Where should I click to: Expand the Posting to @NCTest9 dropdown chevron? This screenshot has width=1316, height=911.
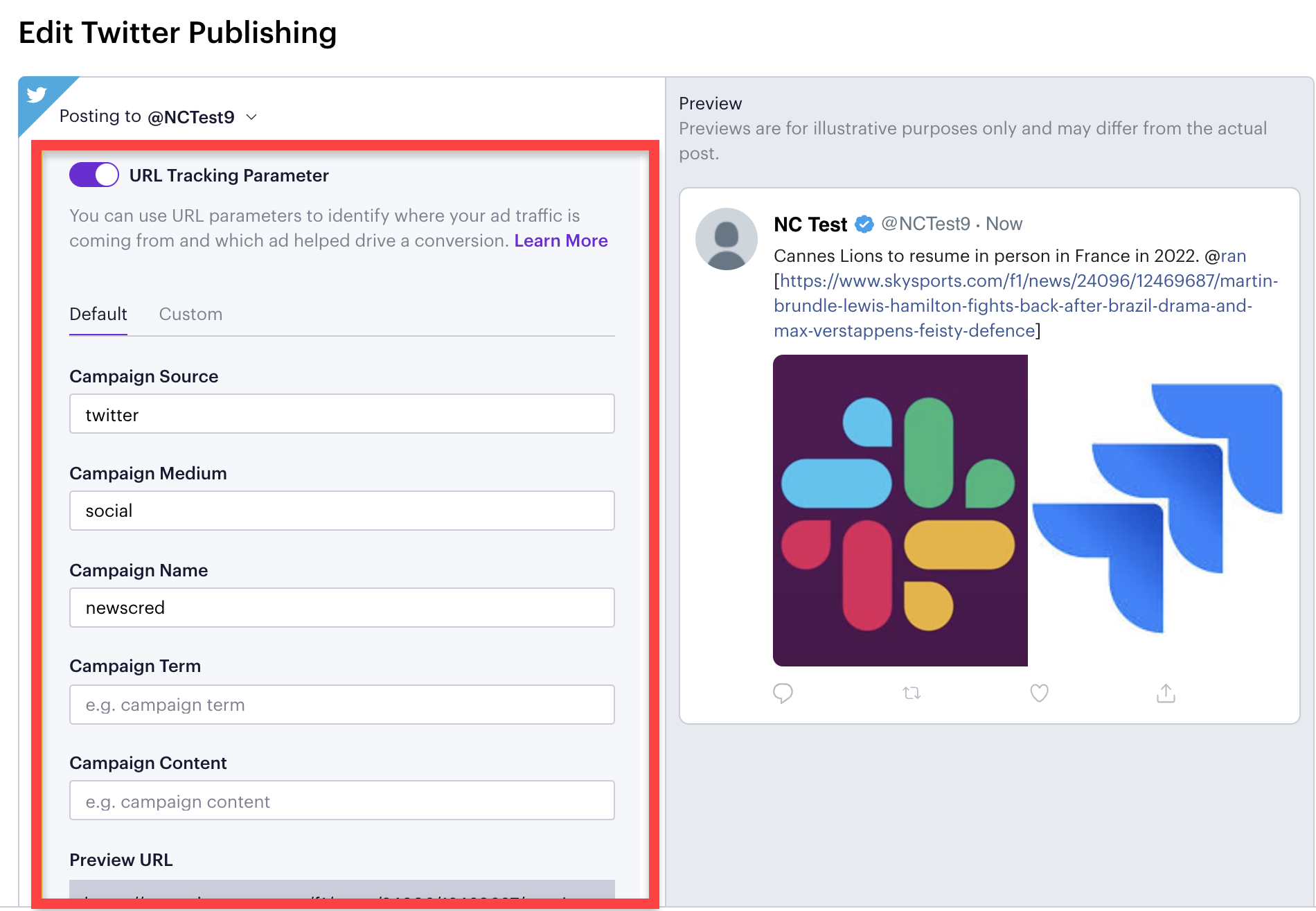(x=251, y=117)
